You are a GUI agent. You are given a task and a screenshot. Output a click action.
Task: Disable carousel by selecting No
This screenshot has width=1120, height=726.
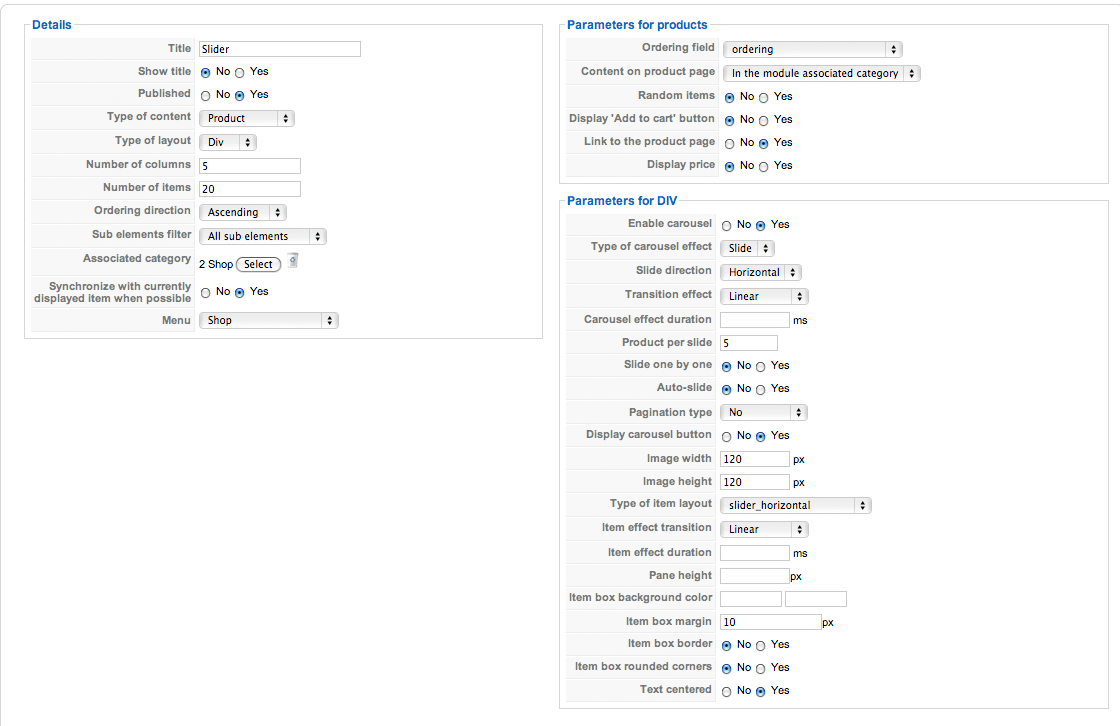pyautogui.click(x=727, y=226)
